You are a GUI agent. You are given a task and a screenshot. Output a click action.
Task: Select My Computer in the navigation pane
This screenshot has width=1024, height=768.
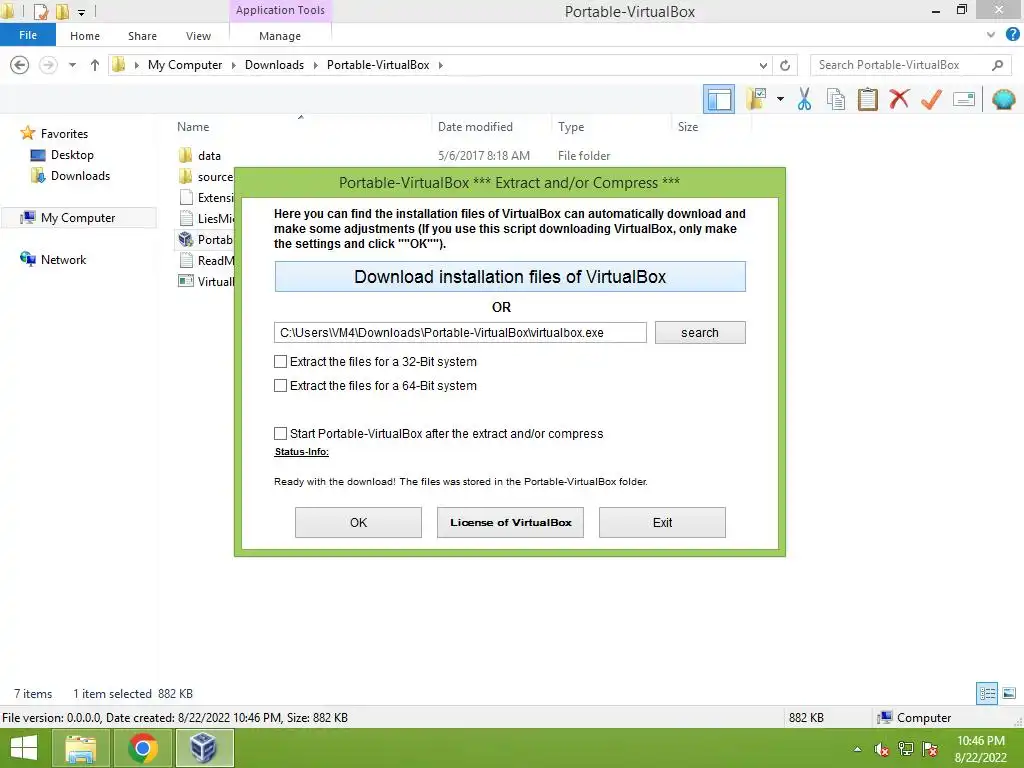(x=78, y=217)
